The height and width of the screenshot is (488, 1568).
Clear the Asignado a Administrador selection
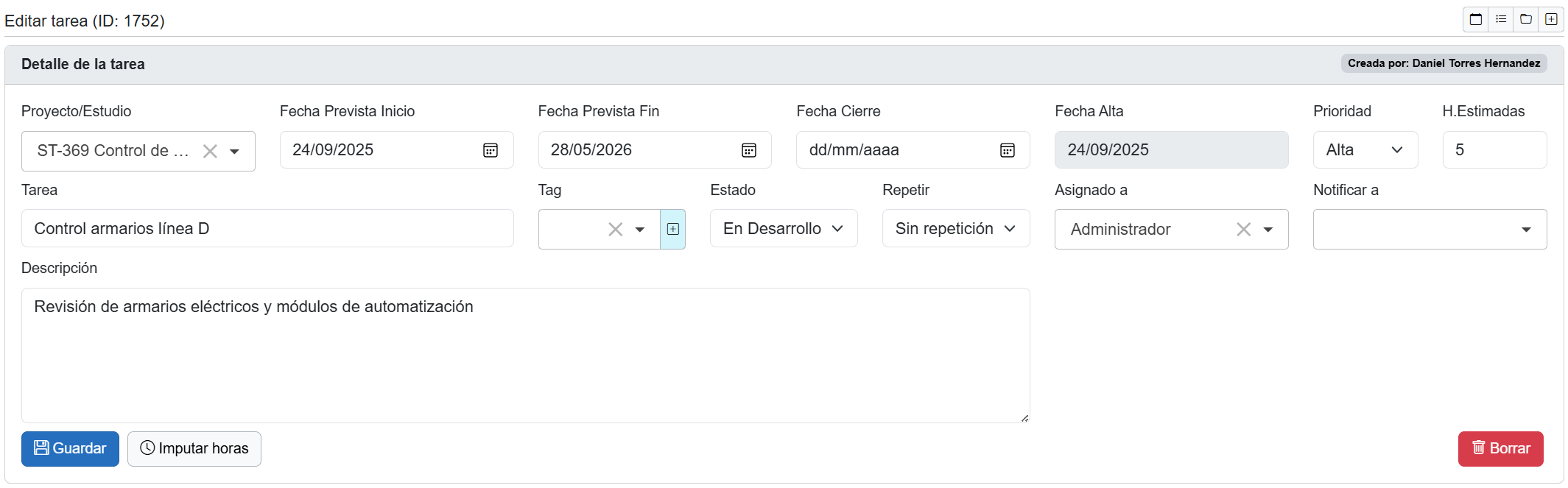tap(1243, 230)
